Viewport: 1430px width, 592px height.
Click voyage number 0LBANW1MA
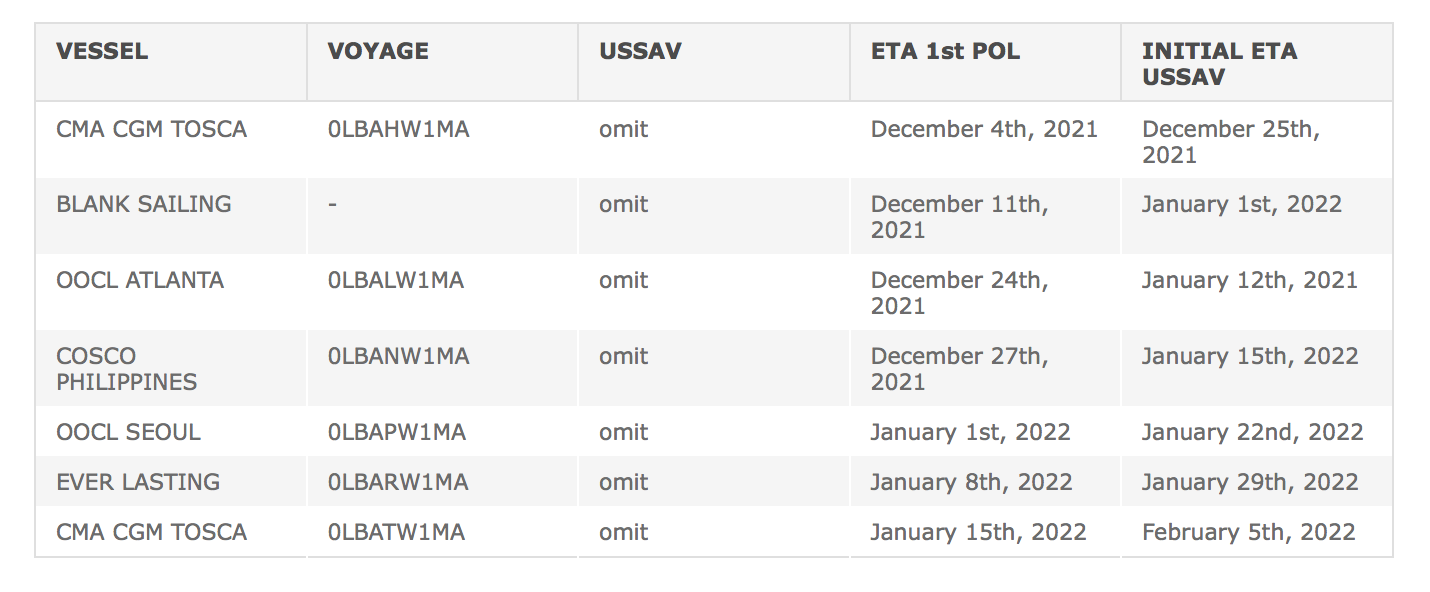tap(398, 357)
